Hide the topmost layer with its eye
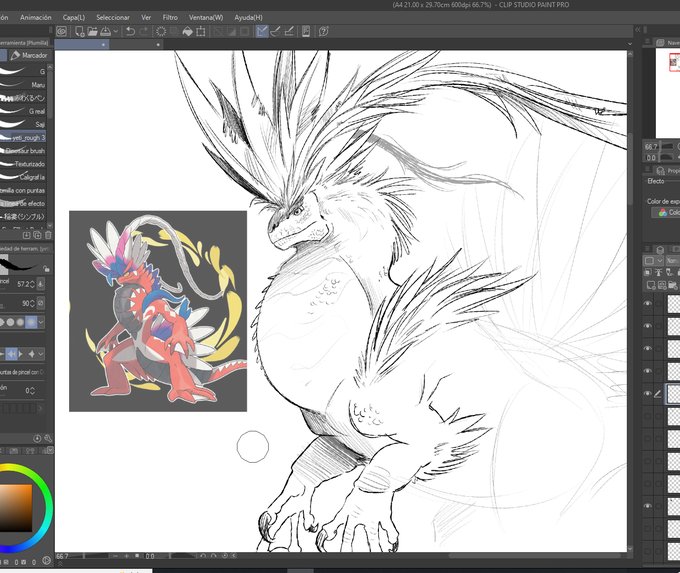 [648, 304]
